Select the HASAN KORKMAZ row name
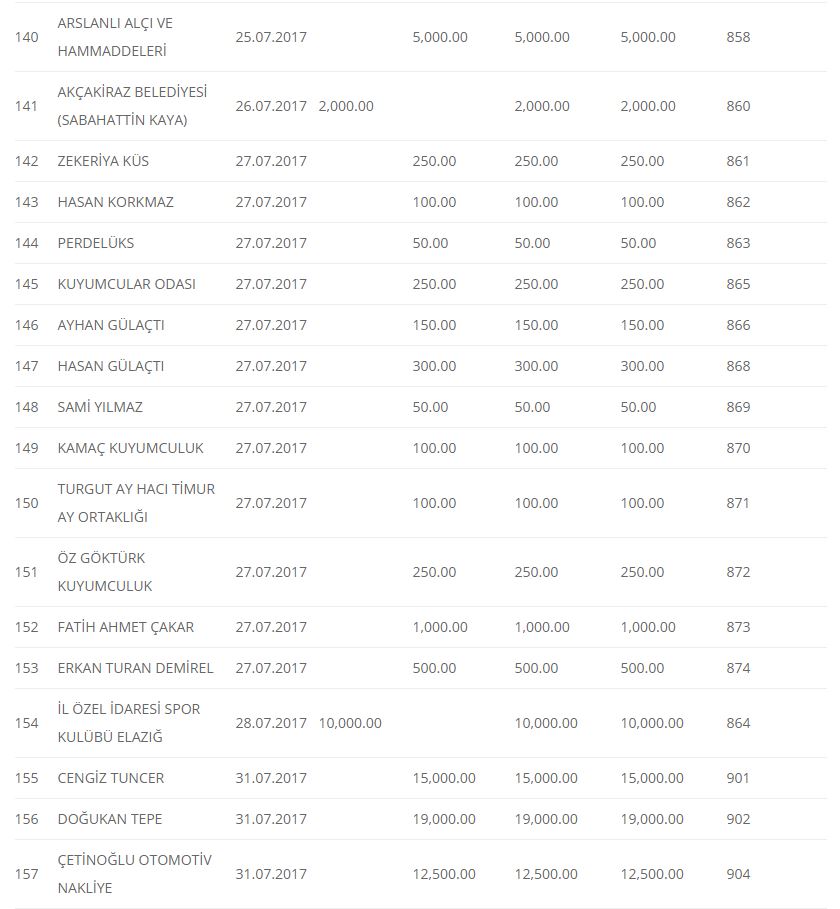Image resolution: width=840 pixels, height=909 pixels. tap(115, 202)
